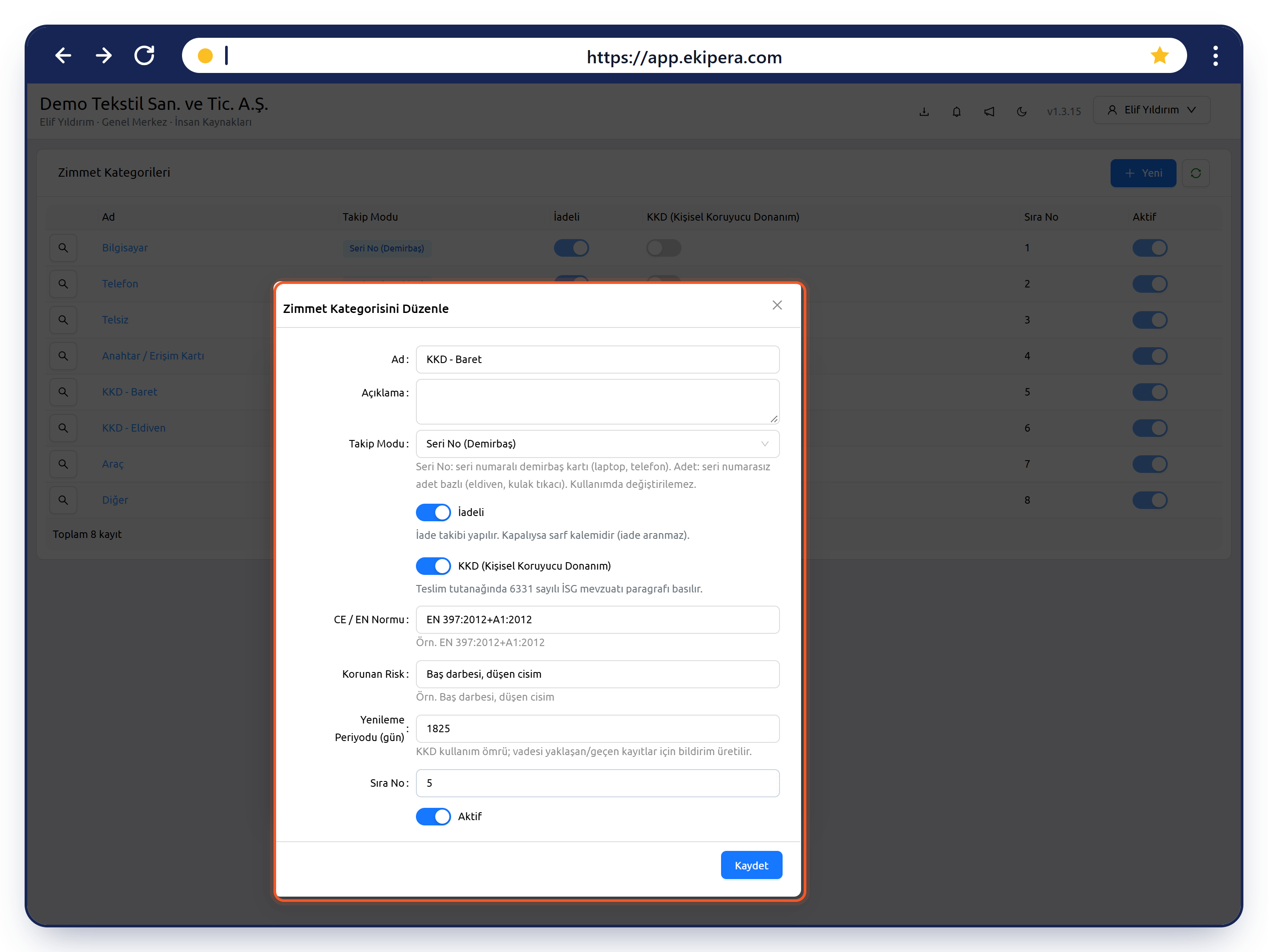Switch to dark mode moon icon

(1021, 111)
